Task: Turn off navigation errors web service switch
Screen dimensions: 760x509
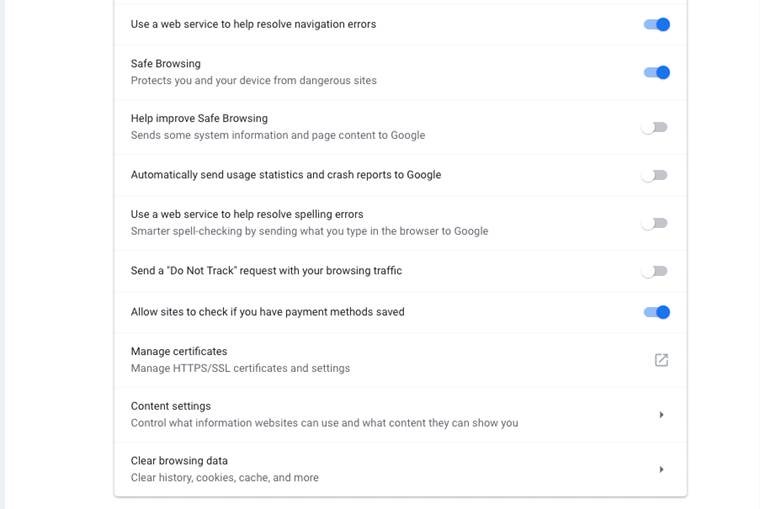Action: [x=656, y=24]
